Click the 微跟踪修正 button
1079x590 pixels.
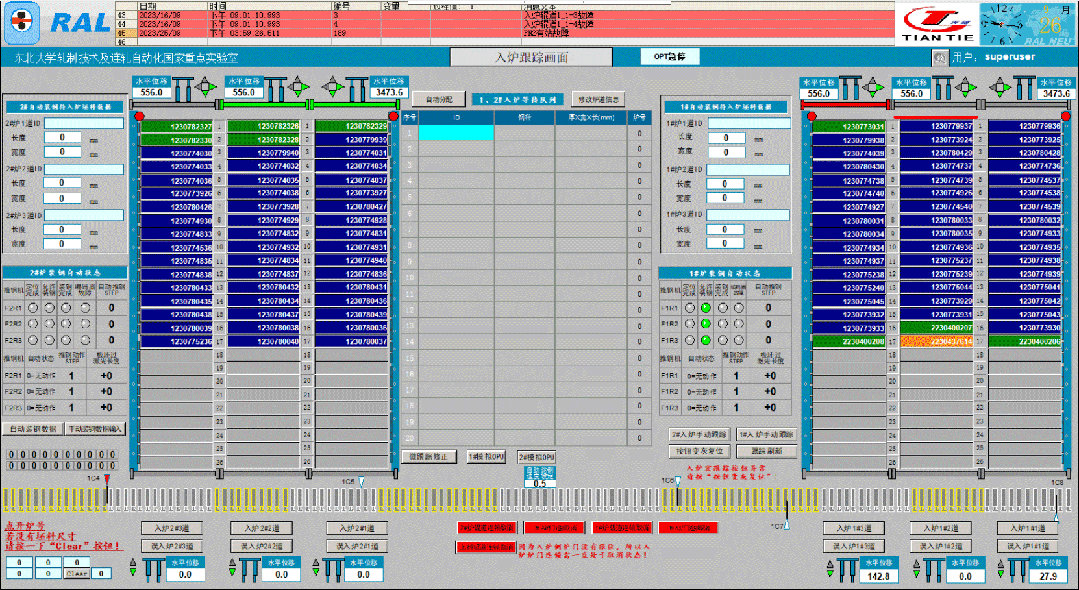[x=429, y=456]
